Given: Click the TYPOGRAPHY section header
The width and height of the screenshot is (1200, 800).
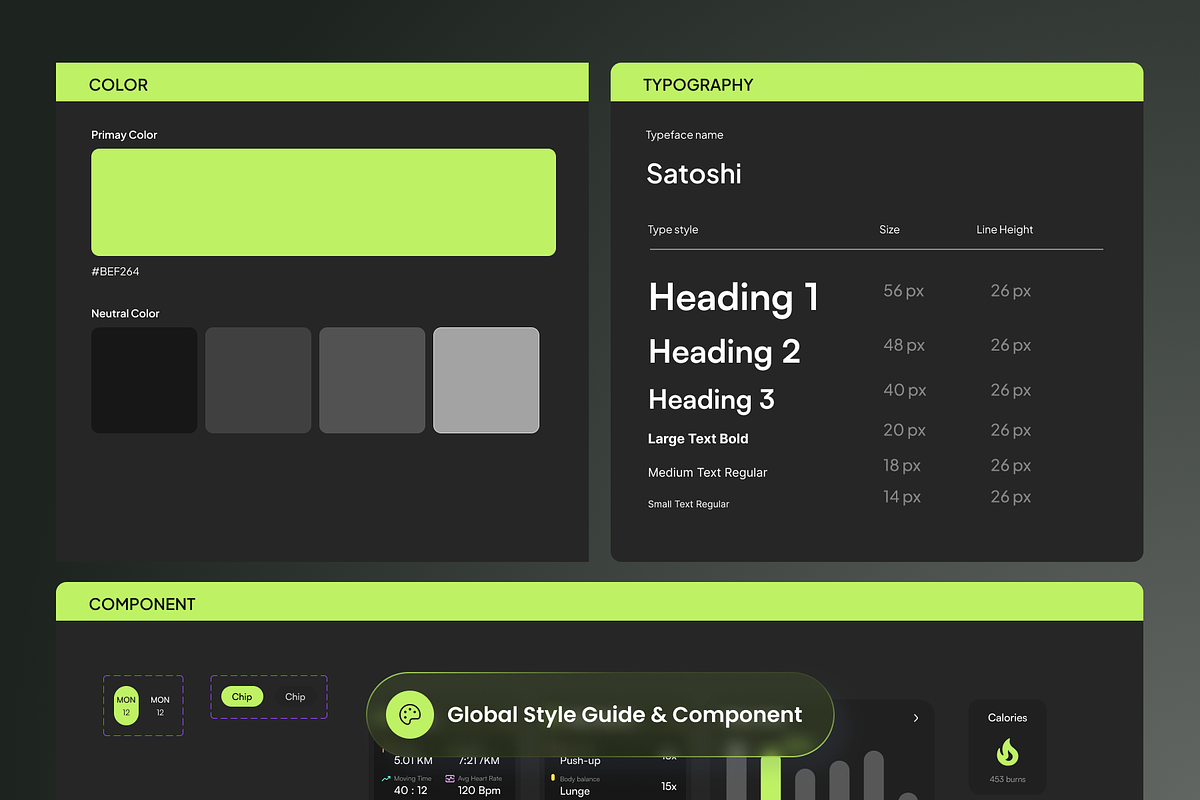Looking at the screenshot, I should coord(877,84).
